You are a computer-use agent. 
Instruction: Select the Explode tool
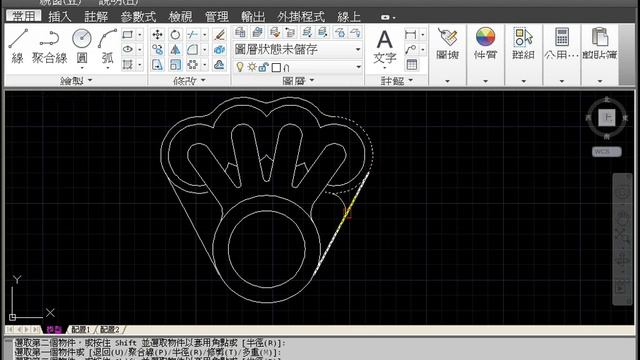click(x=220, y=50)
